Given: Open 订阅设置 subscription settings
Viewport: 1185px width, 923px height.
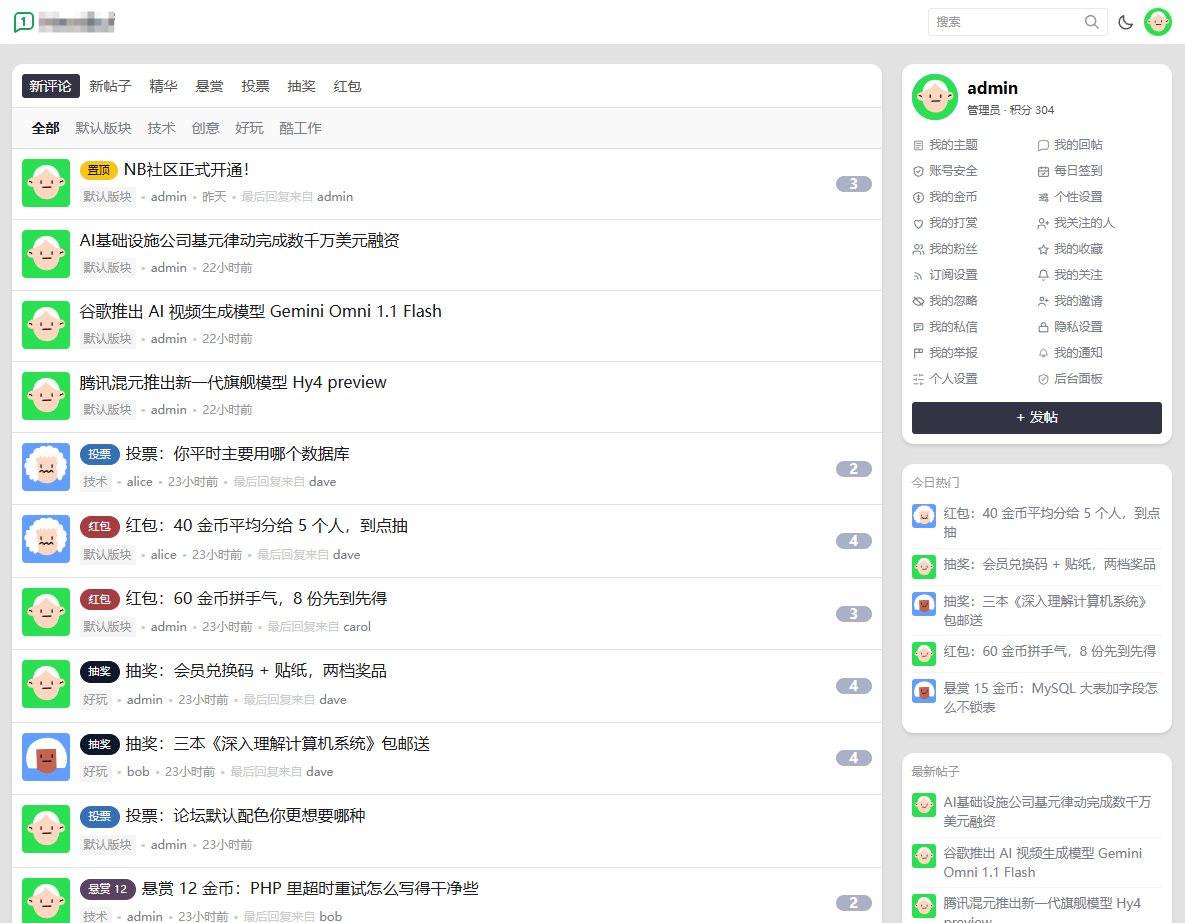Looking at the screenshot, I should click(x=945, y=275).
